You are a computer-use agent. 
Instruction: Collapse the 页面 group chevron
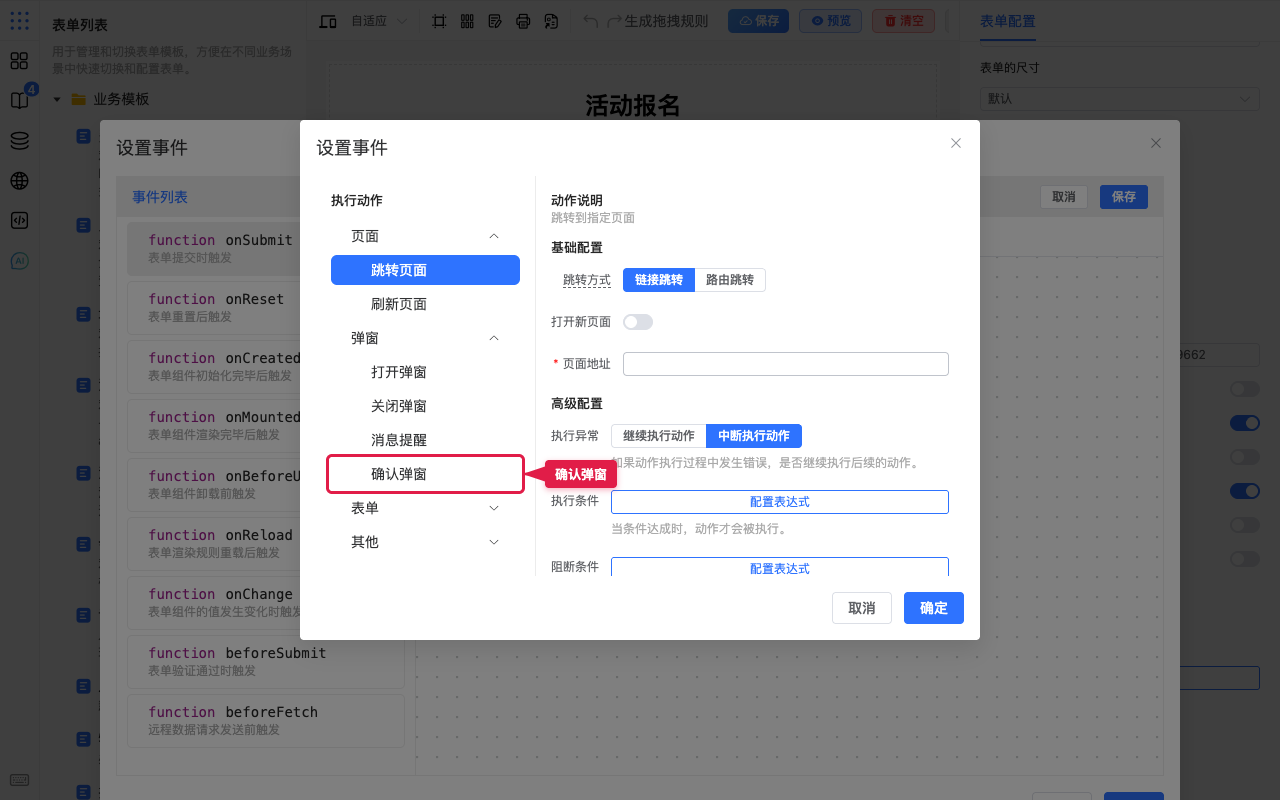(494, 236)
